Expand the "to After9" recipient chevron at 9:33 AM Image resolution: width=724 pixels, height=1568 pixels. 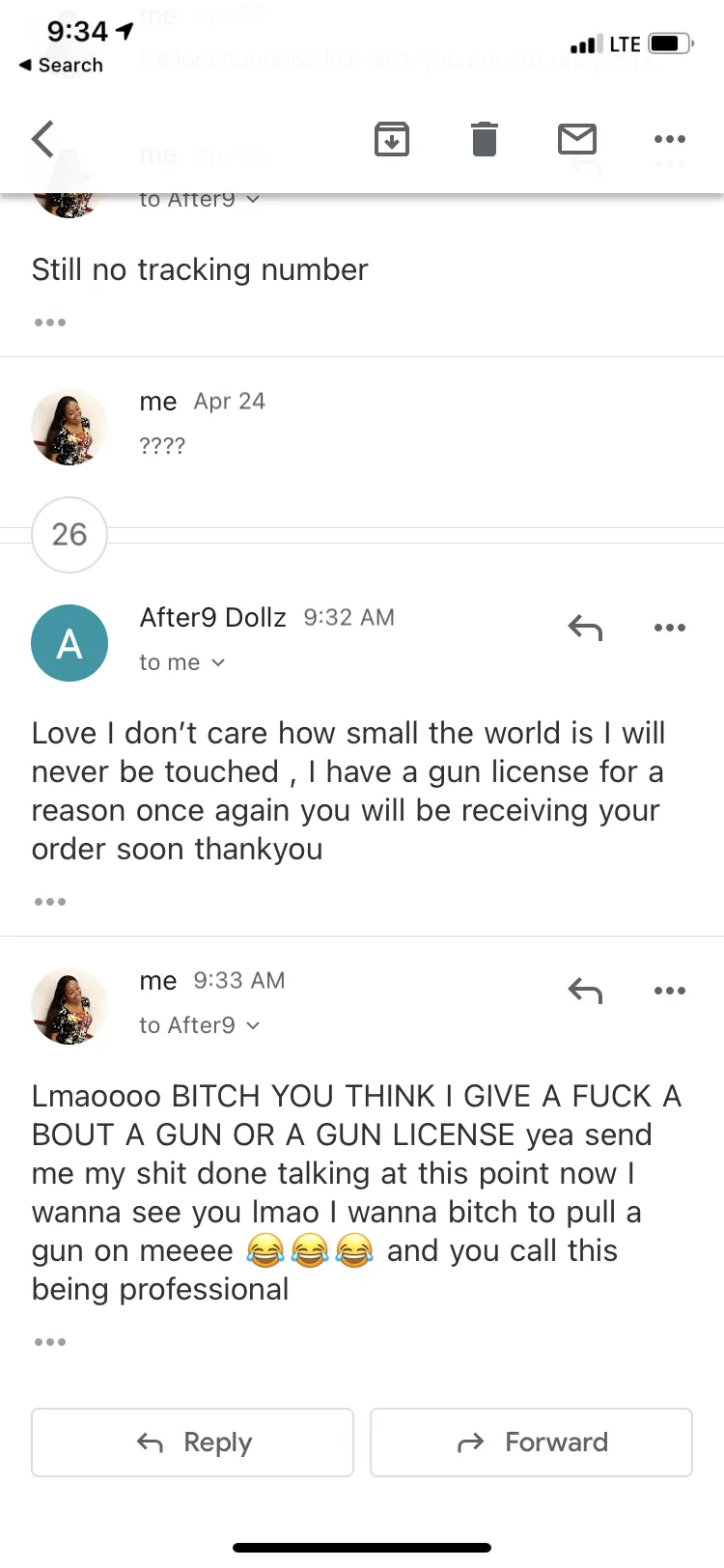pyautogui.click(x=253, y=1025)
